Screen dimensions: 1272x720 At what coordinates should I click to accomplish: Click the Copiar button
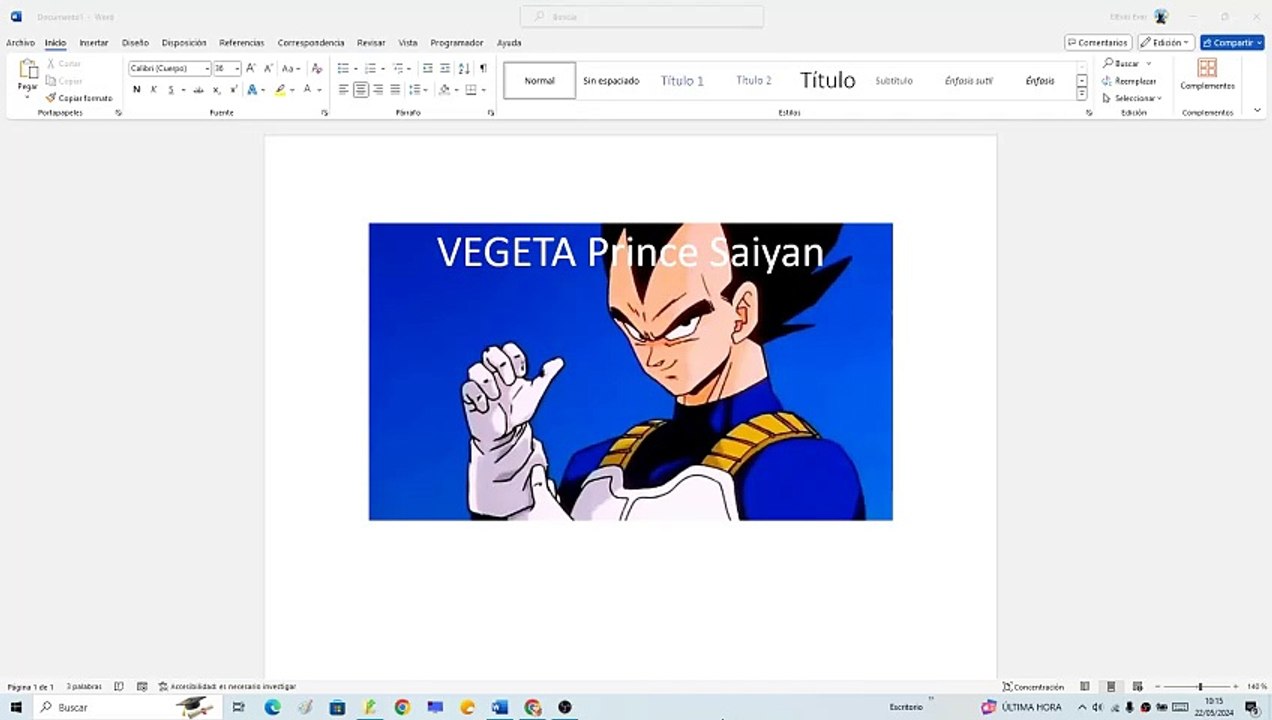point(64,81)
